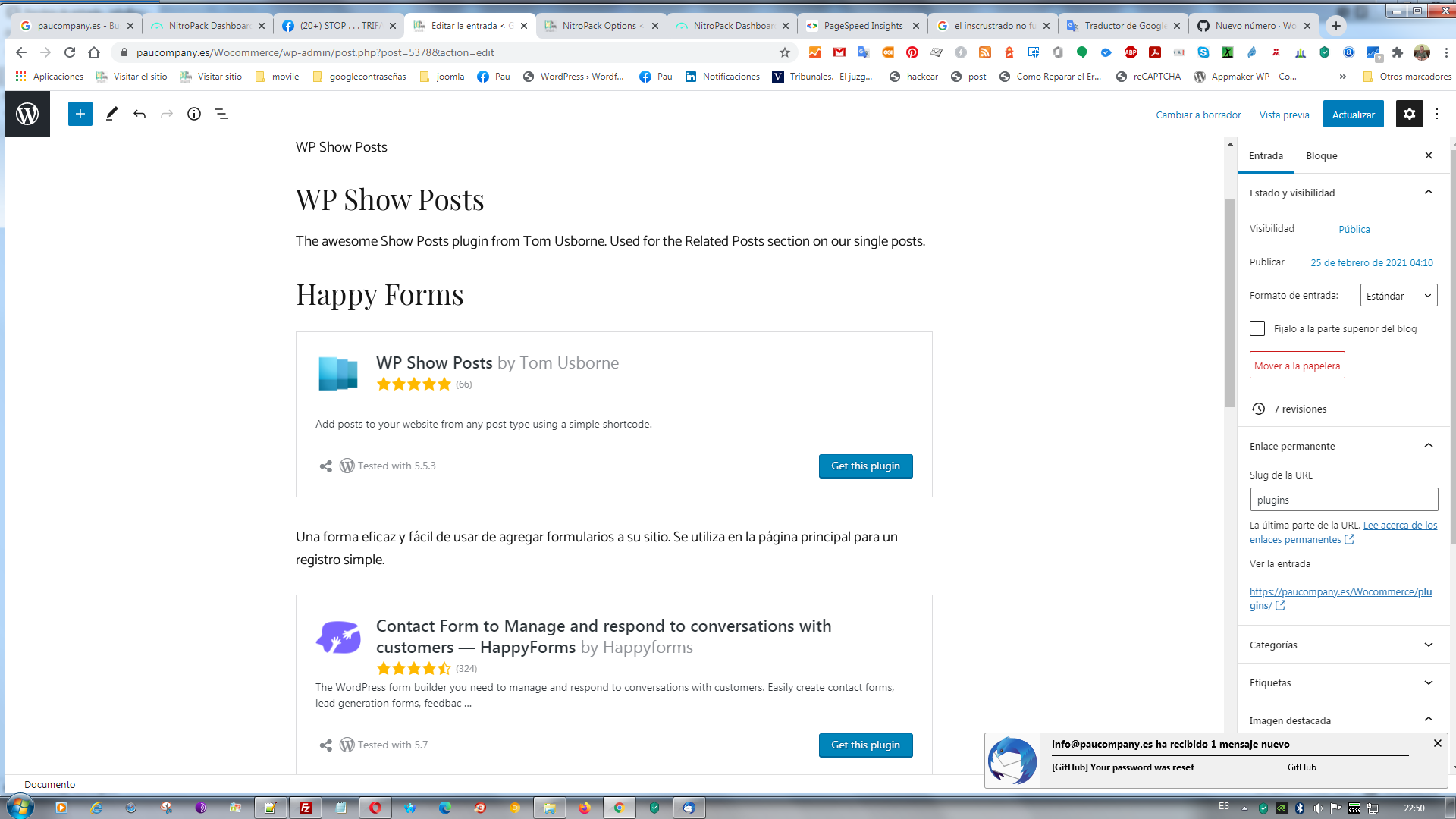Select the pencil edit tool icon

click(x=111, y=114)
